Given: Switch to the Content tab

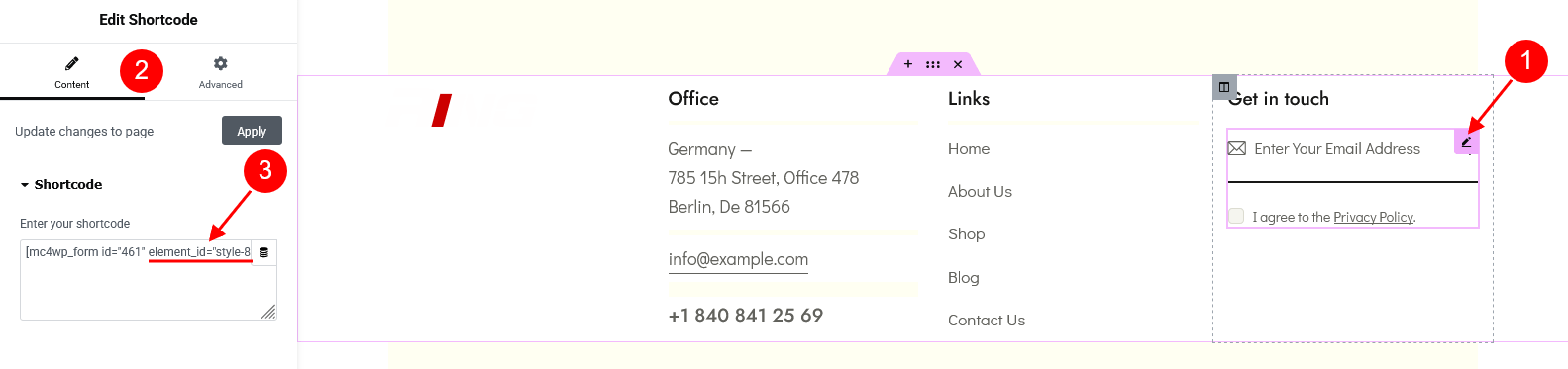Looking at the screenshot, I should point(72,72).
